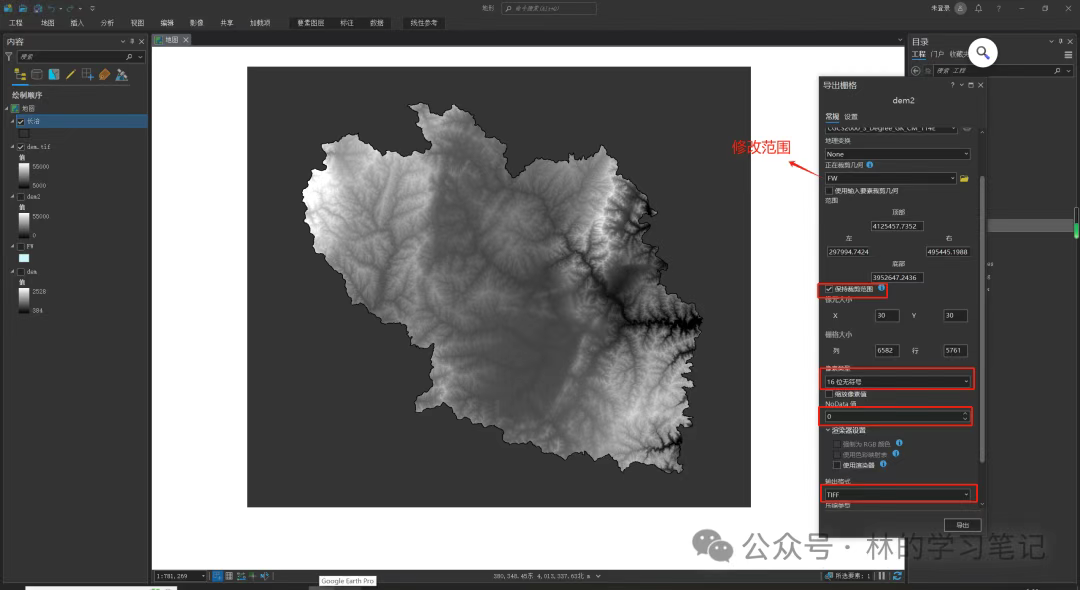Click the magnifier search icon in Catalog
The image size is (1080, 590).
(983, 54)
